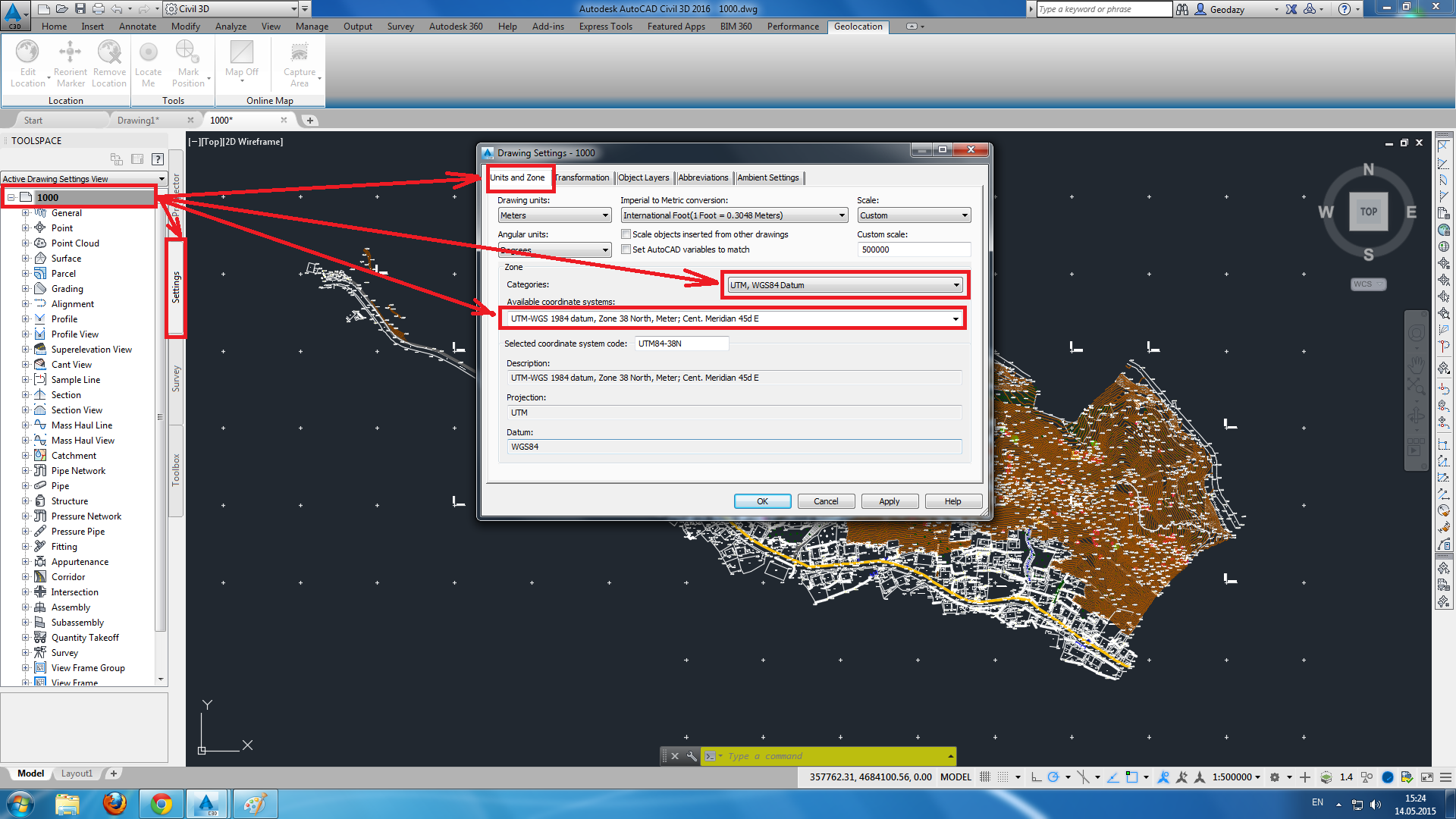1456x819 pixels.
Task: Enable Scale objects inserted from other drawings
Action: point(626,234)
